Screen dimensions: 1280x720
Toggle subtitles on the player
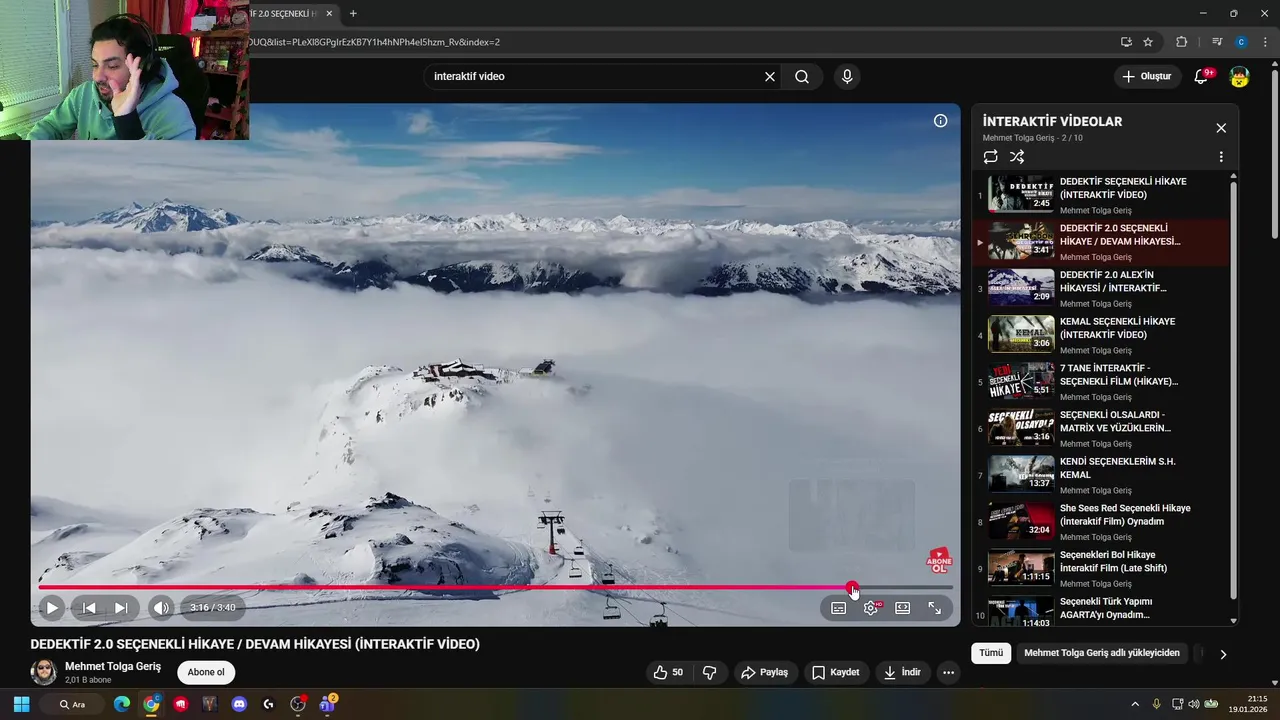click(839, 608)
